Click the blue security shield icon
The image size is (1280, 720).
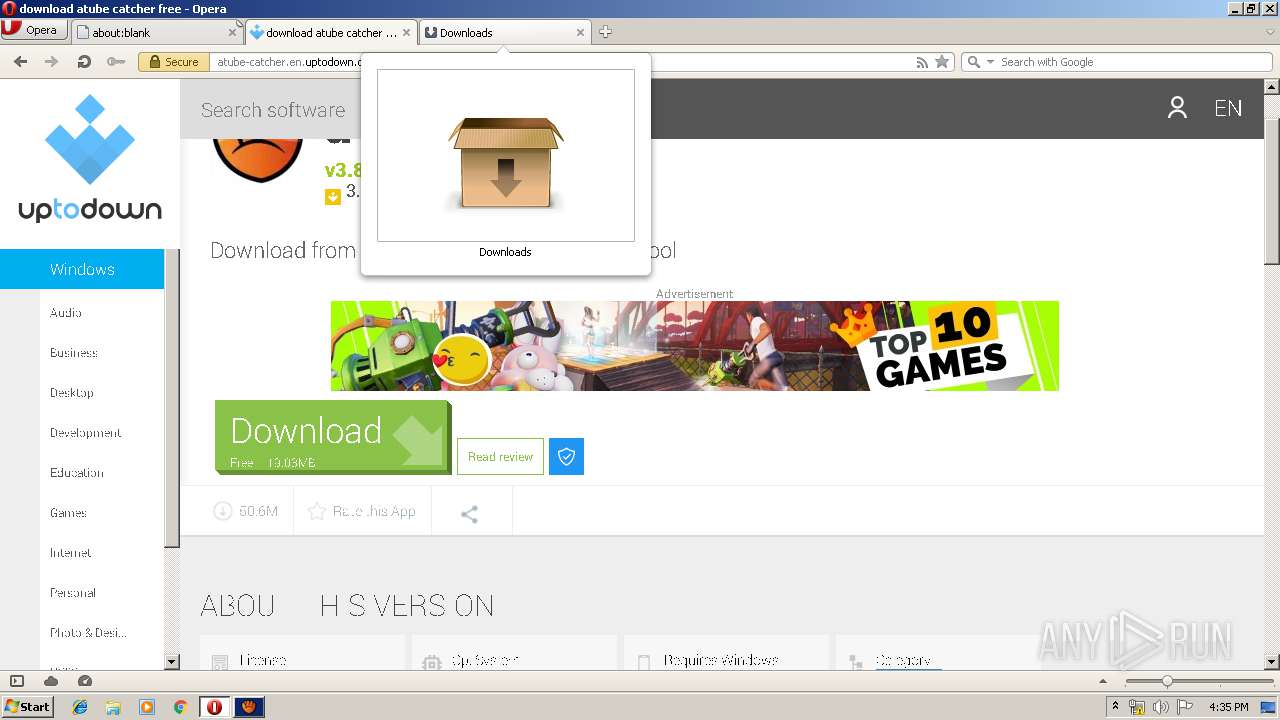tap(566, 457)
